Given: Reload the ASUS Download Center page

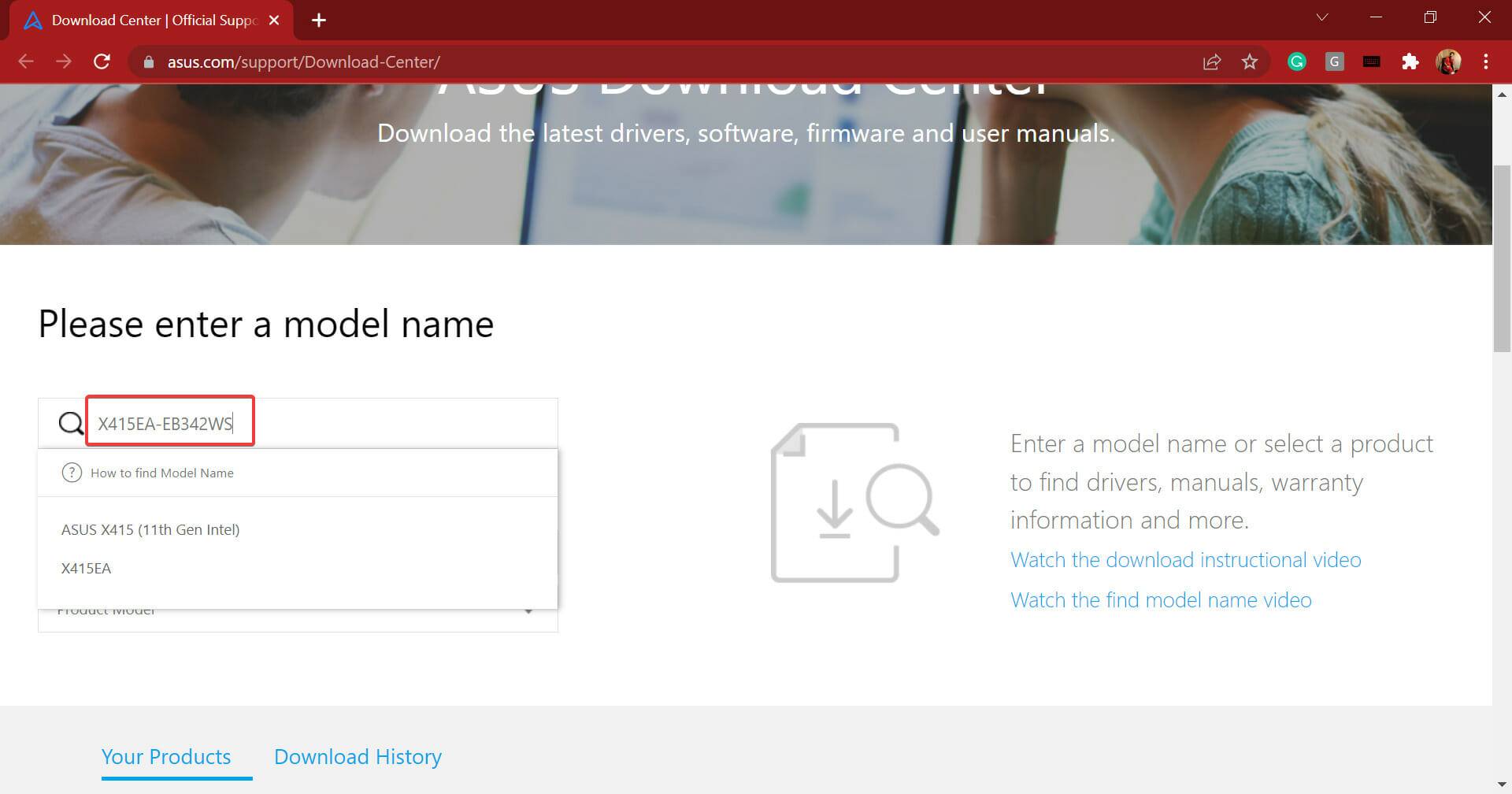Looking at the screenshot, I should point(102,61).
